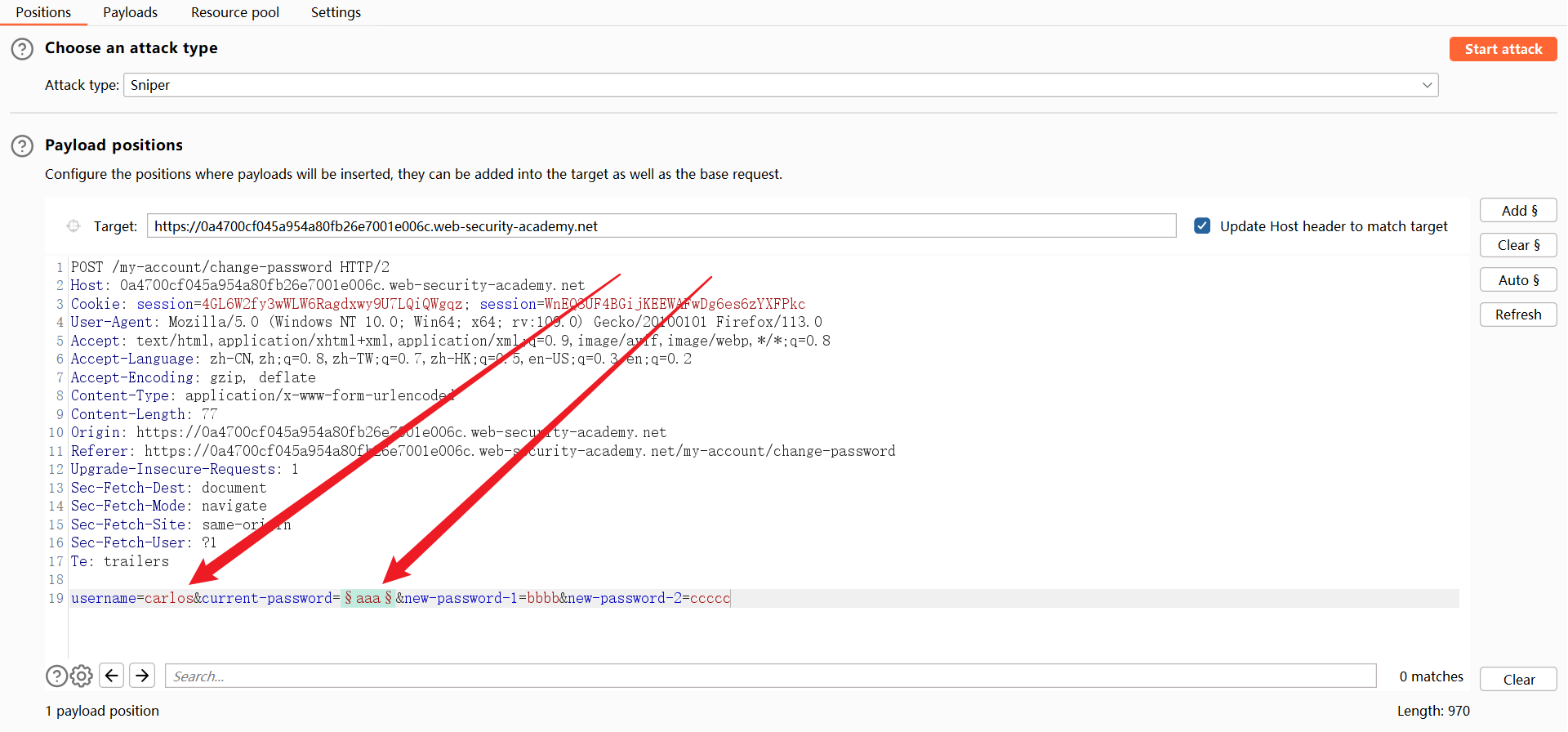Focus the Search input box
1568x732 pixels.
770,676
